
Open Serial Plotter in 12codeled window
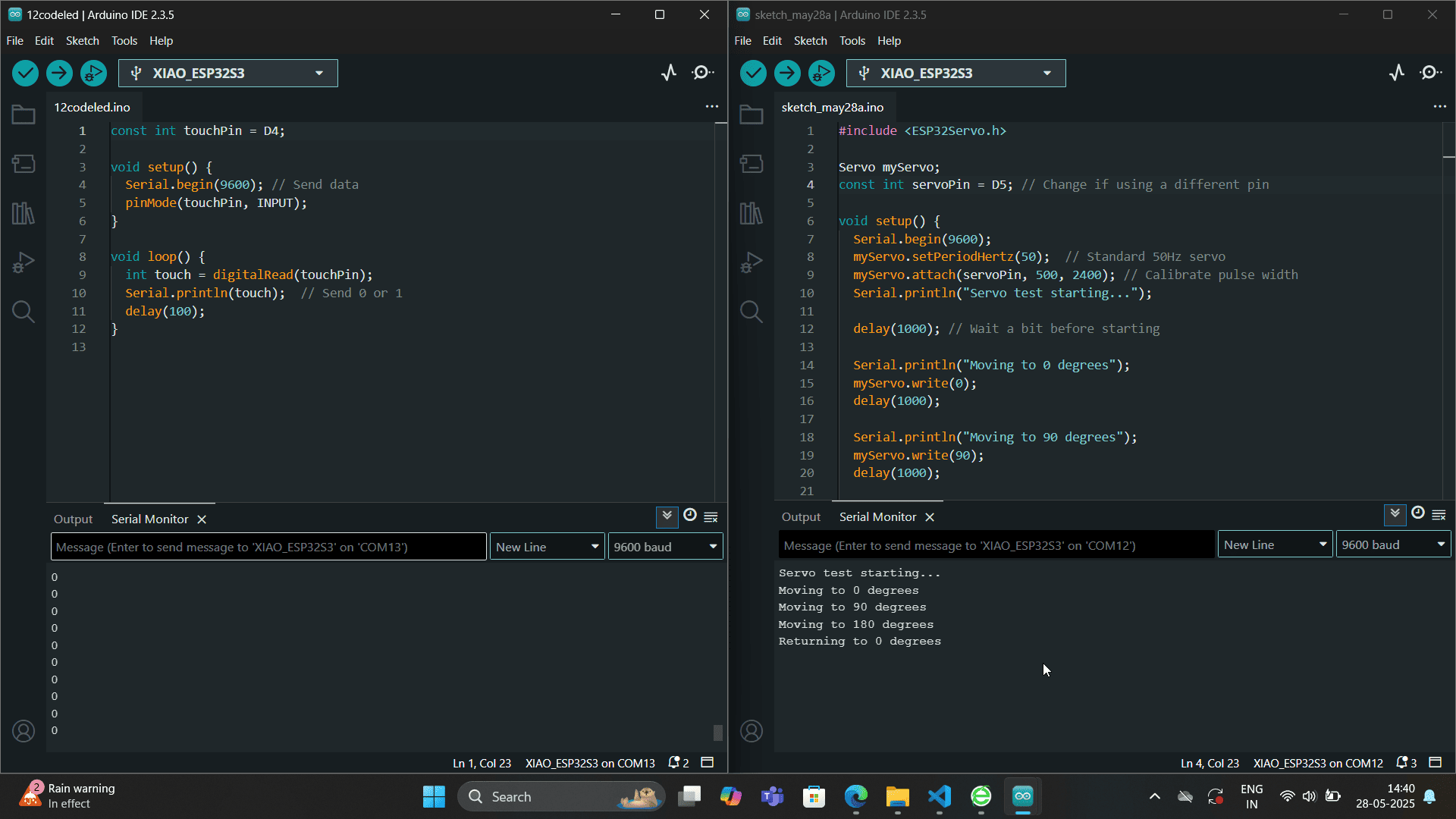click(x=669, y=73)
